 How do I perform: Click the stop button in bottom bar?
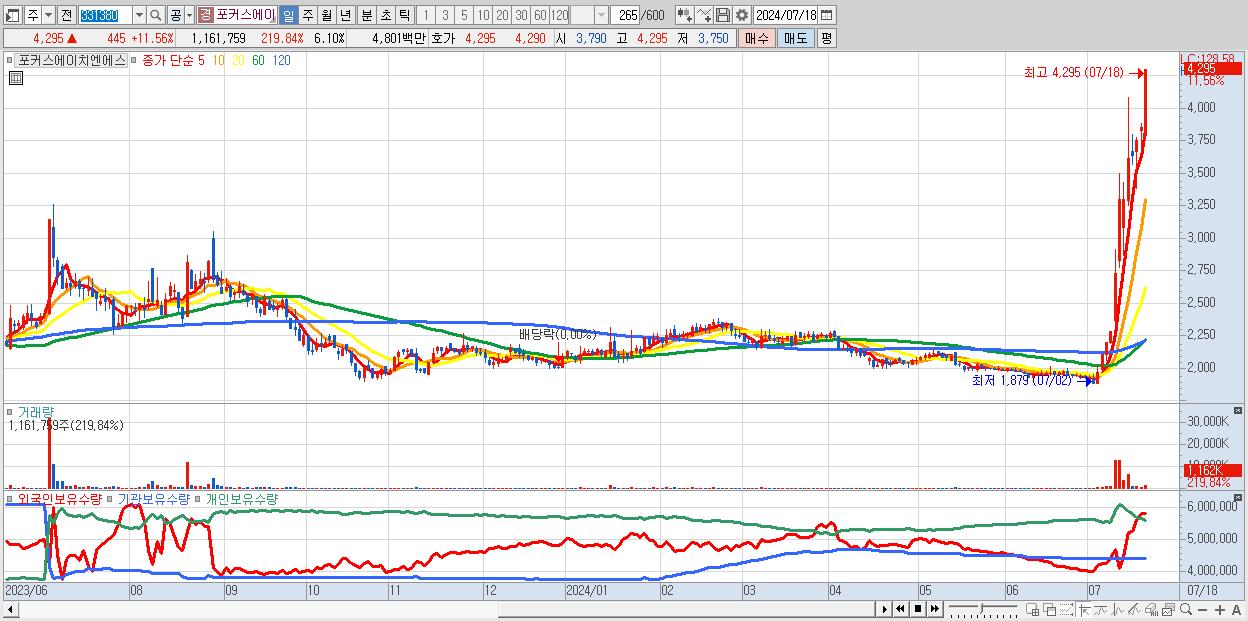917,609
